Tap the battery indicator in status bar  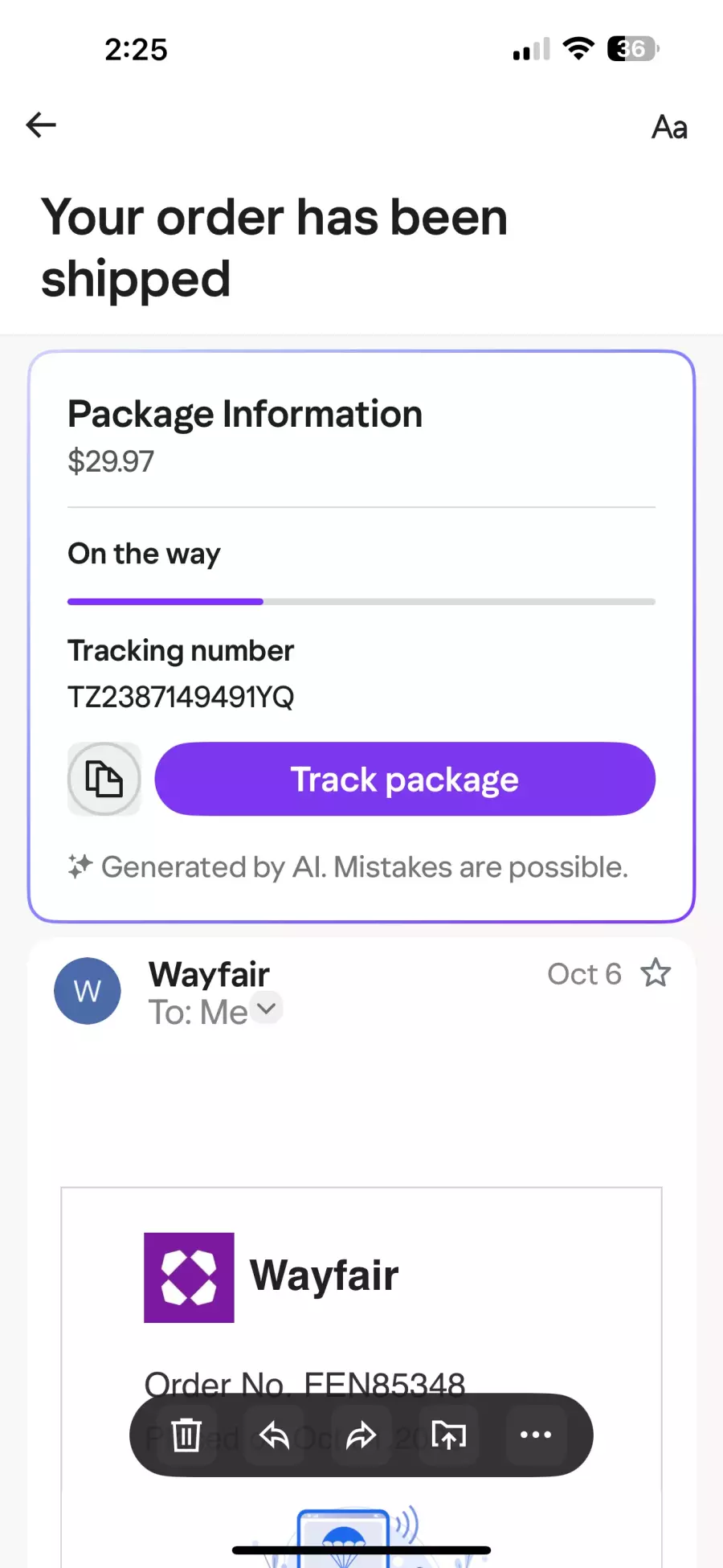[633, 49]
